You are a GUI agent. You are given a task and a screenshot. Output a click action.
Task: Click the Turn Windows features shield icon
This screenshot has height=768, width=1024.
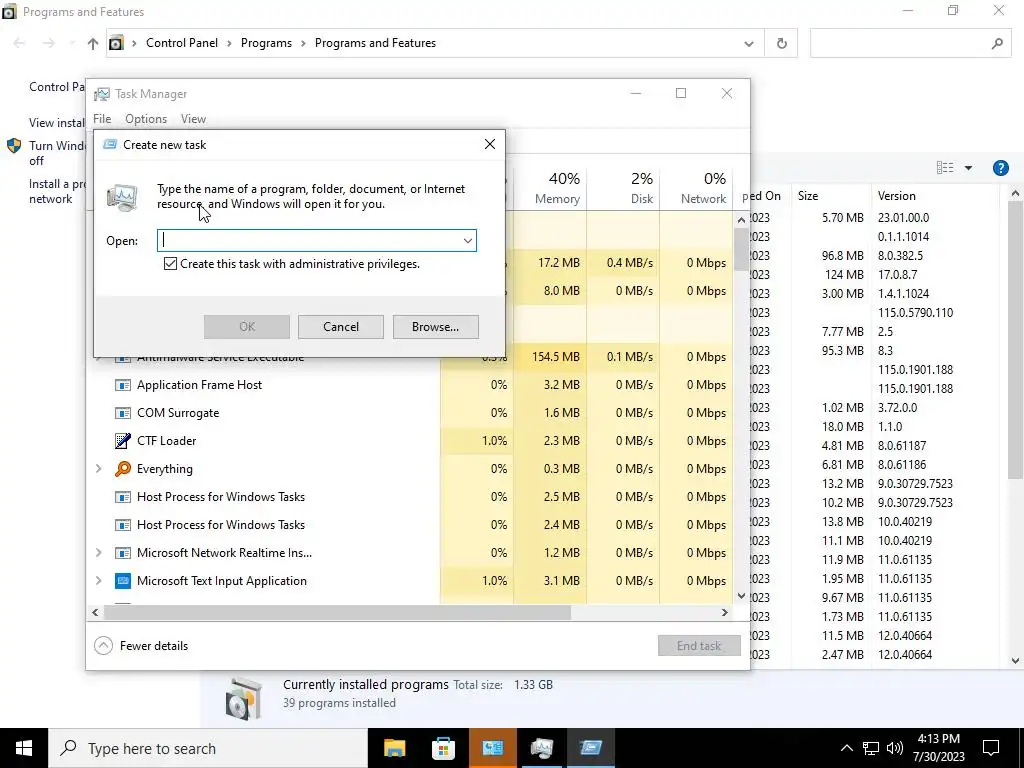pos(14,146)
